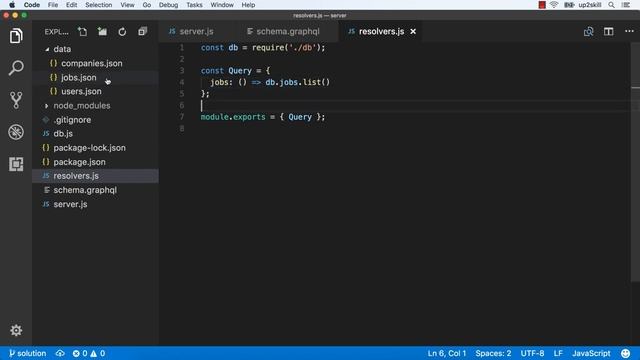
Task: Open the Search view in activity bar
Action: [16, 68]
